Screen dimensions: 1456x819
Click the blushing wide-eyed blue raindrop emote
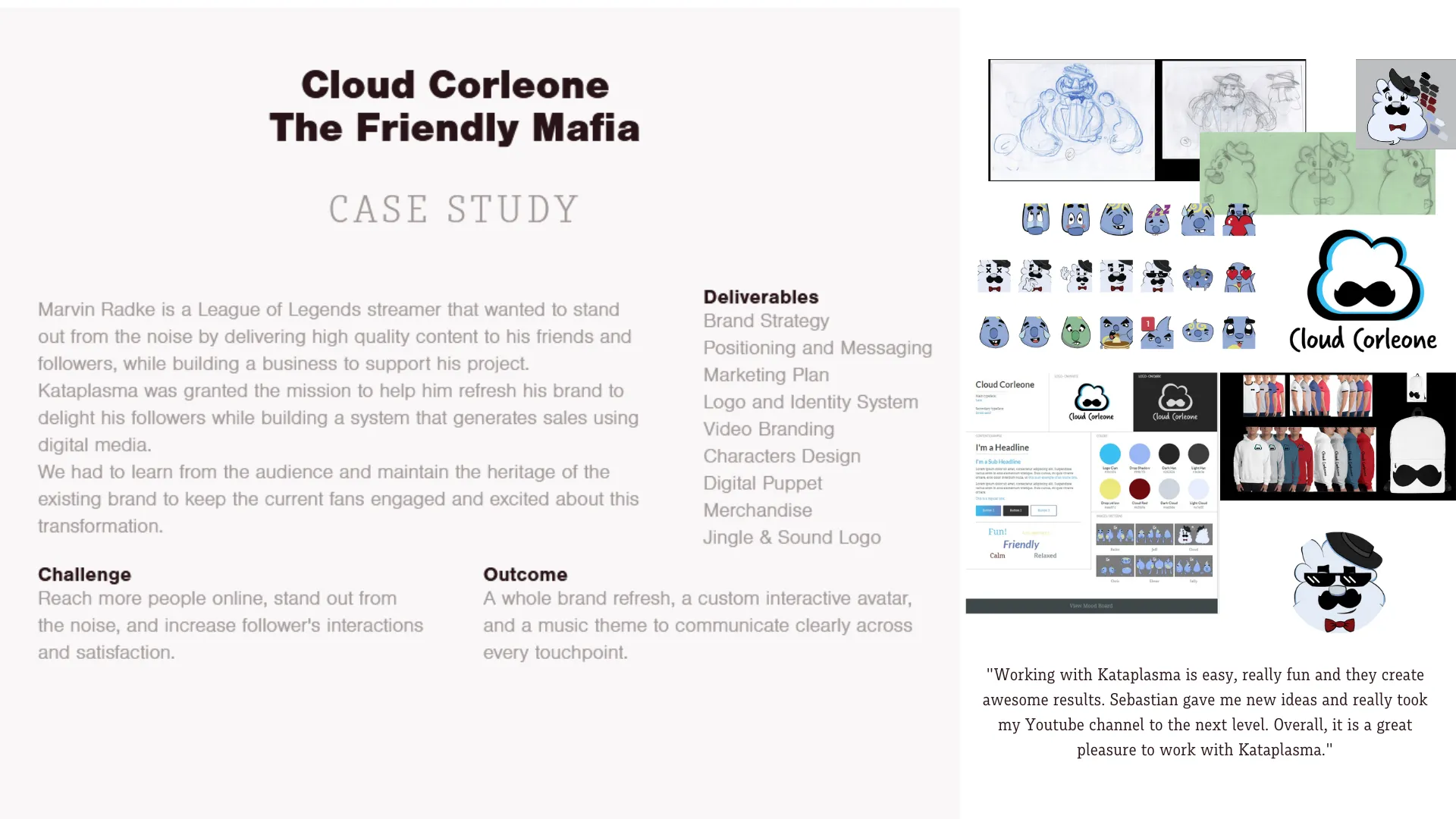click(x=1075, y=219)
